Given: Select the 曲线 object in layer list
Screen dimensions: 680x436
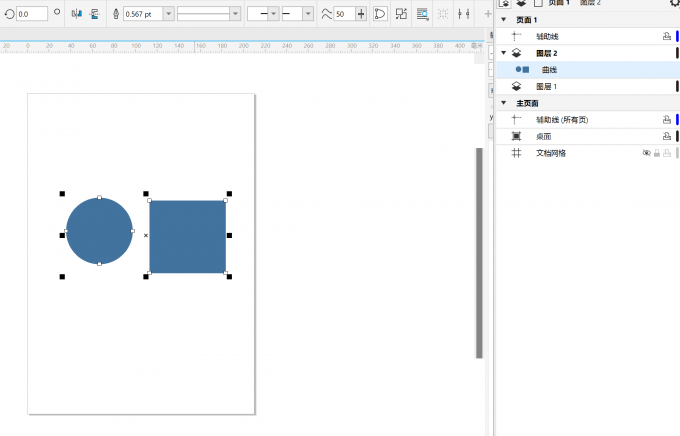Looking at the screenshot, I should pos(550,70).
